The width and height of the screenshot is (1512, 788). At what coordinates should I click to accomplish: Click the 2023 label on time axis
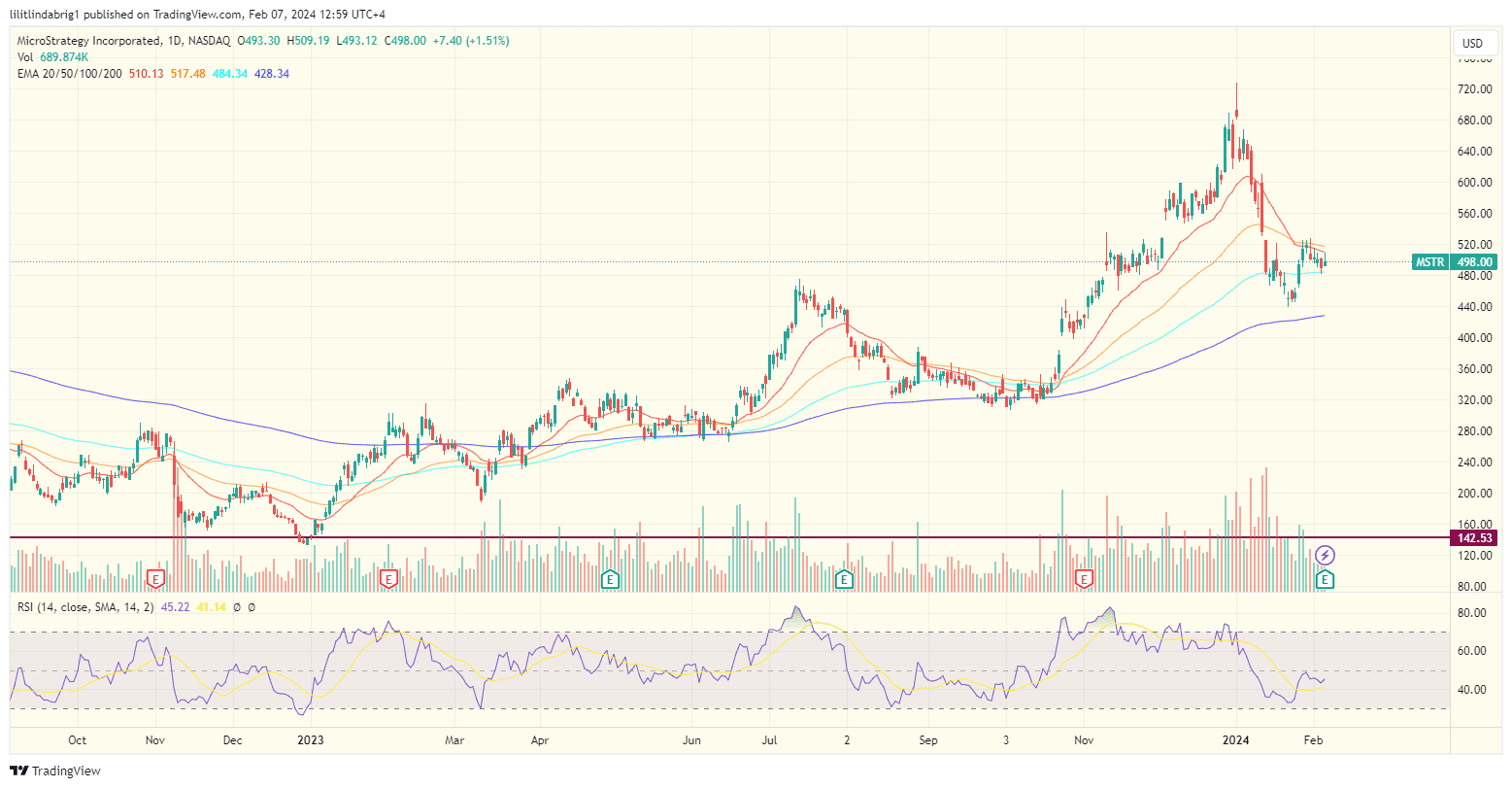pyautogui.click(x=311, y=739)
